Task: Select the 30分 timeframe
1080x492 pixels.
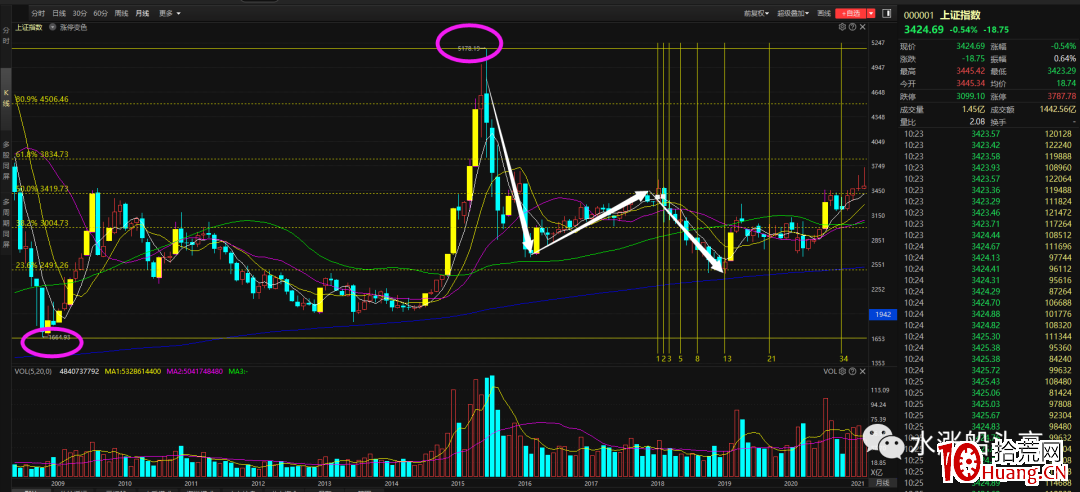Action: pyautogui.click(x=80, y=13)
